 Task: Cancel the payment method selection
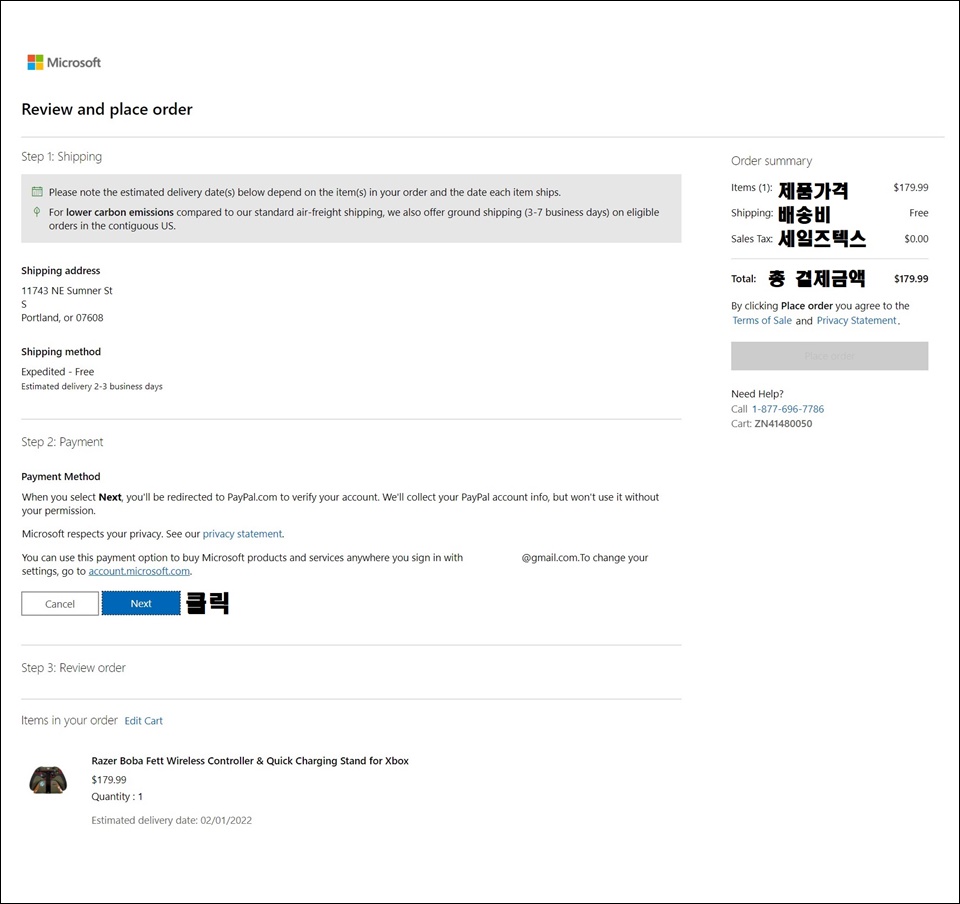click(x=60, y=603)
